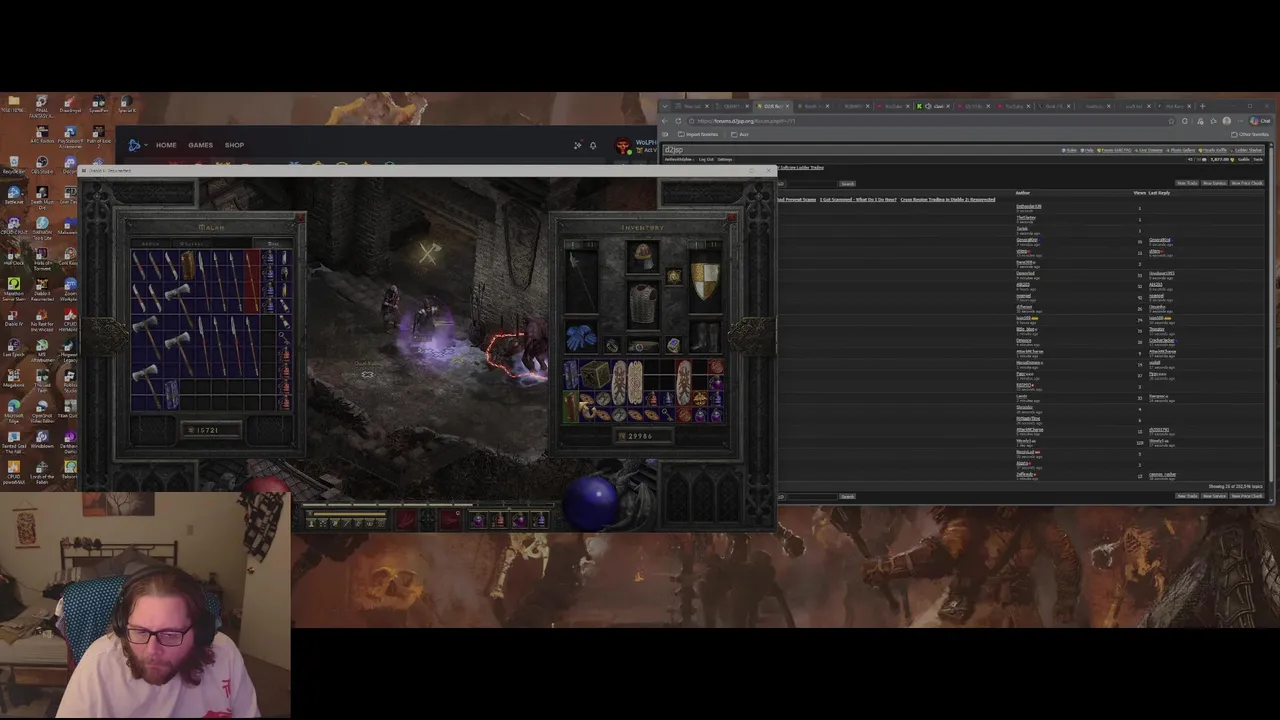Image resolution: width=1280 pixels, height=720 pixels.
Task: Use the first belt potion slot
Action: [x=478, y=519]
